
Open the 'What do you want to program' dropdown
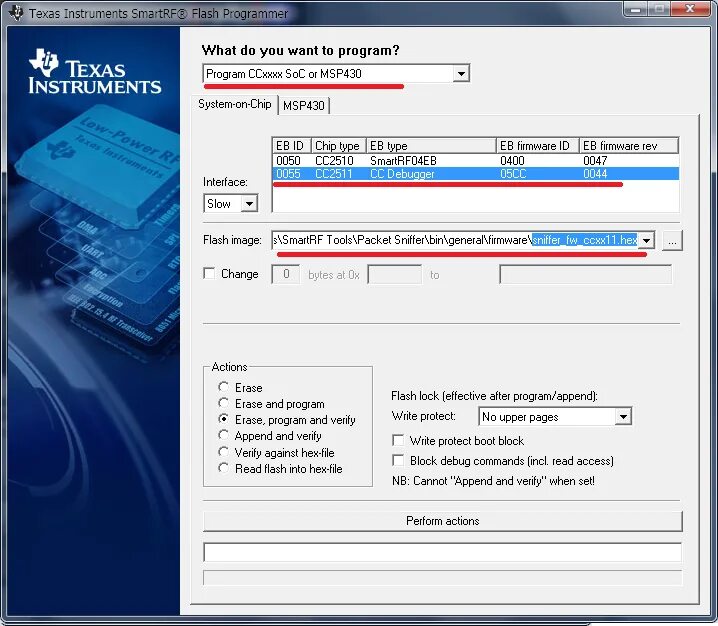(336, 74)
